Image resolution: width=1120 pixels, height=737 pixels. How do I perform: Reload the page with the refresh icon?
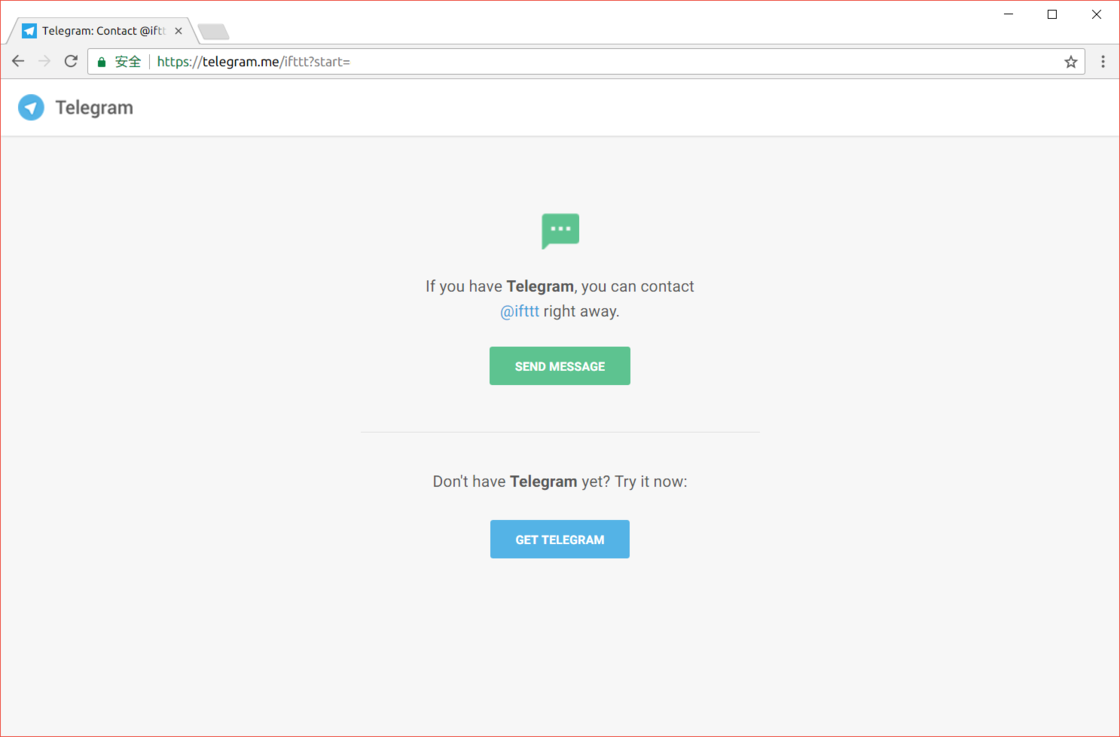pos(71,61)
